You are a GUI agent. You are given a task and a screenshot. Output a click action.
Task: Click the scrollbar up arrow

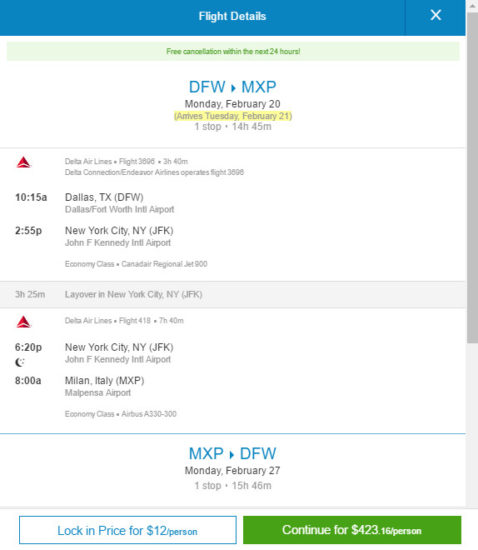[x=472, y=6]
